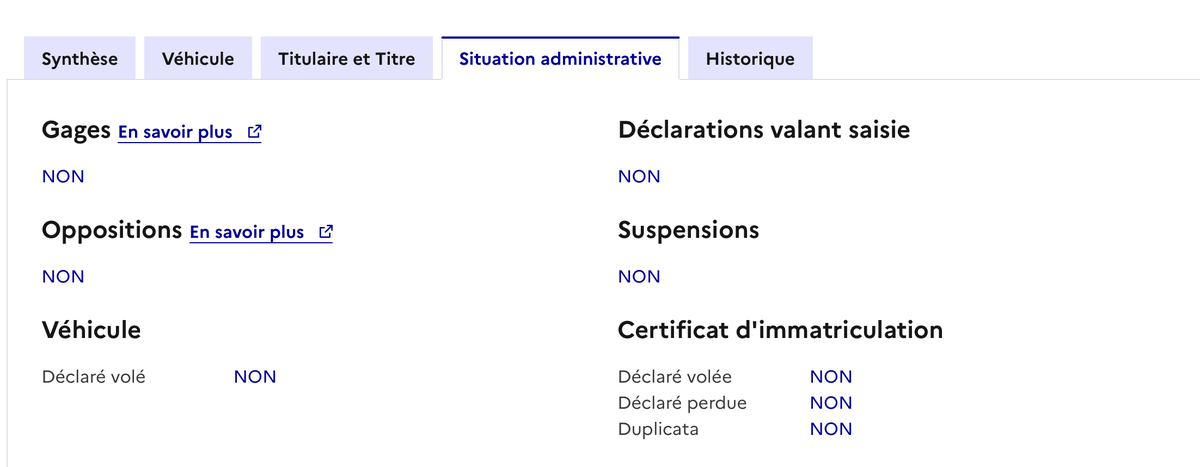Click the Oppositions heading
The width and height of the screenshot is (1200, 467).
[111, 230]
